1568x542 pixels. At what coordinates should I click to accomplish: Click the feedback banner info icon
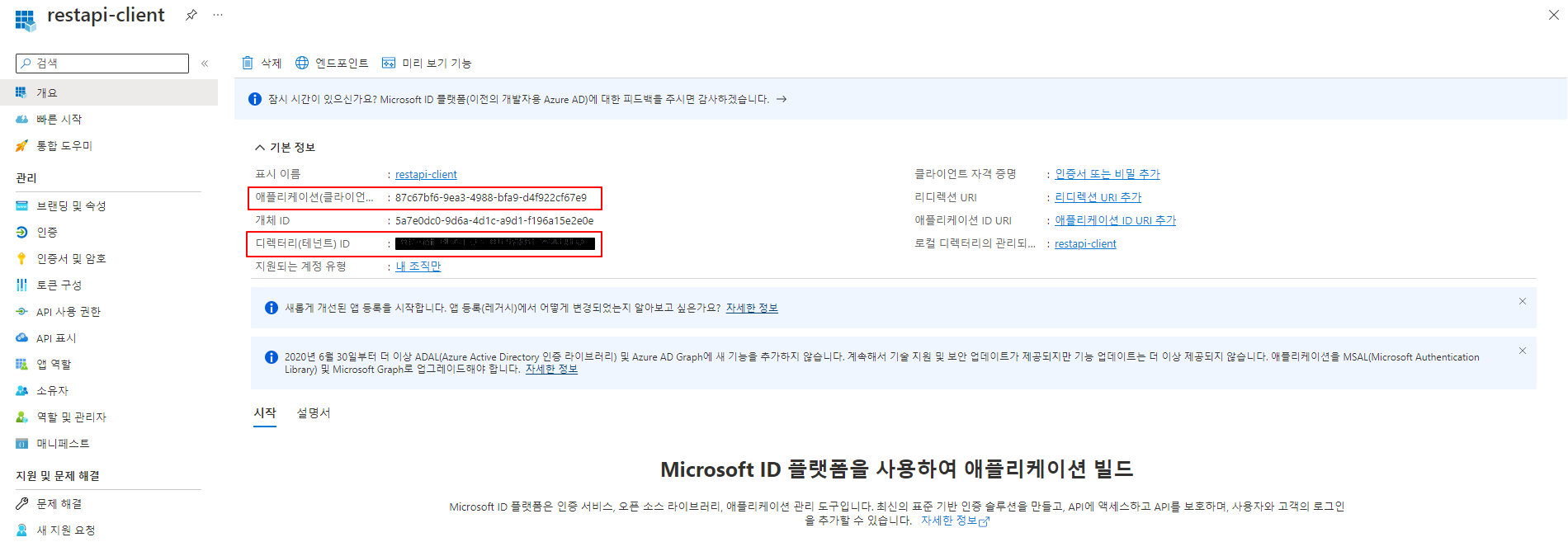pyautogui.click(x=255, y=99)
